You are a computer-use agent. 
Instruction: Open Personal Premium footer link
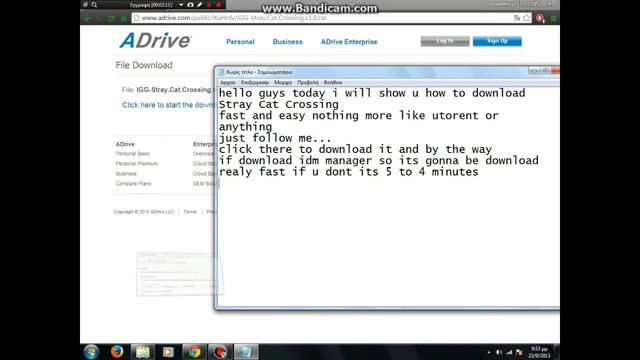(137, 164)
